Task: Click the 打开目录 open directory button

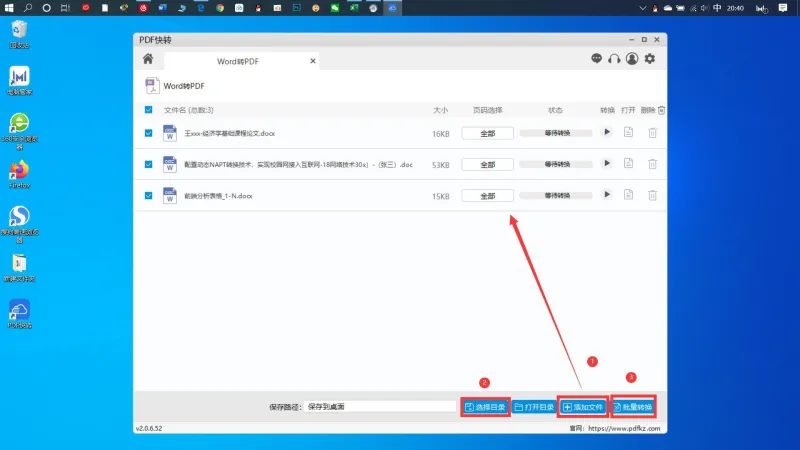Action: pyautogui.click(x=534, y=407)
